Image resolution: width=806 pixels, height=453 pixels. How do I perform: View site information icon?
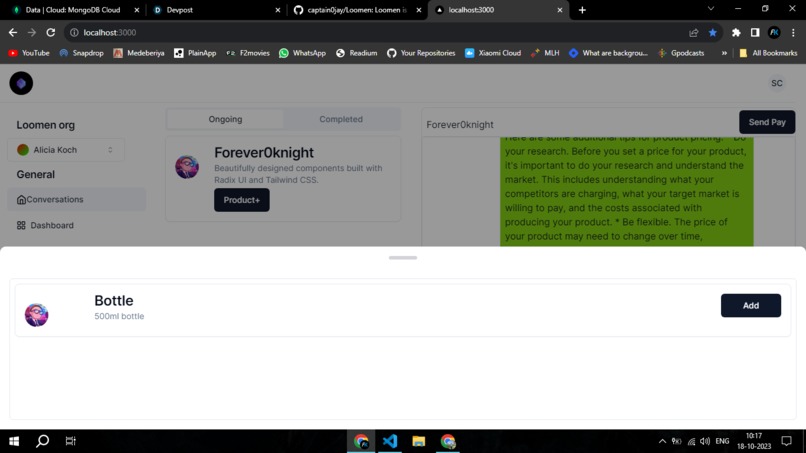tap(74, 32)
